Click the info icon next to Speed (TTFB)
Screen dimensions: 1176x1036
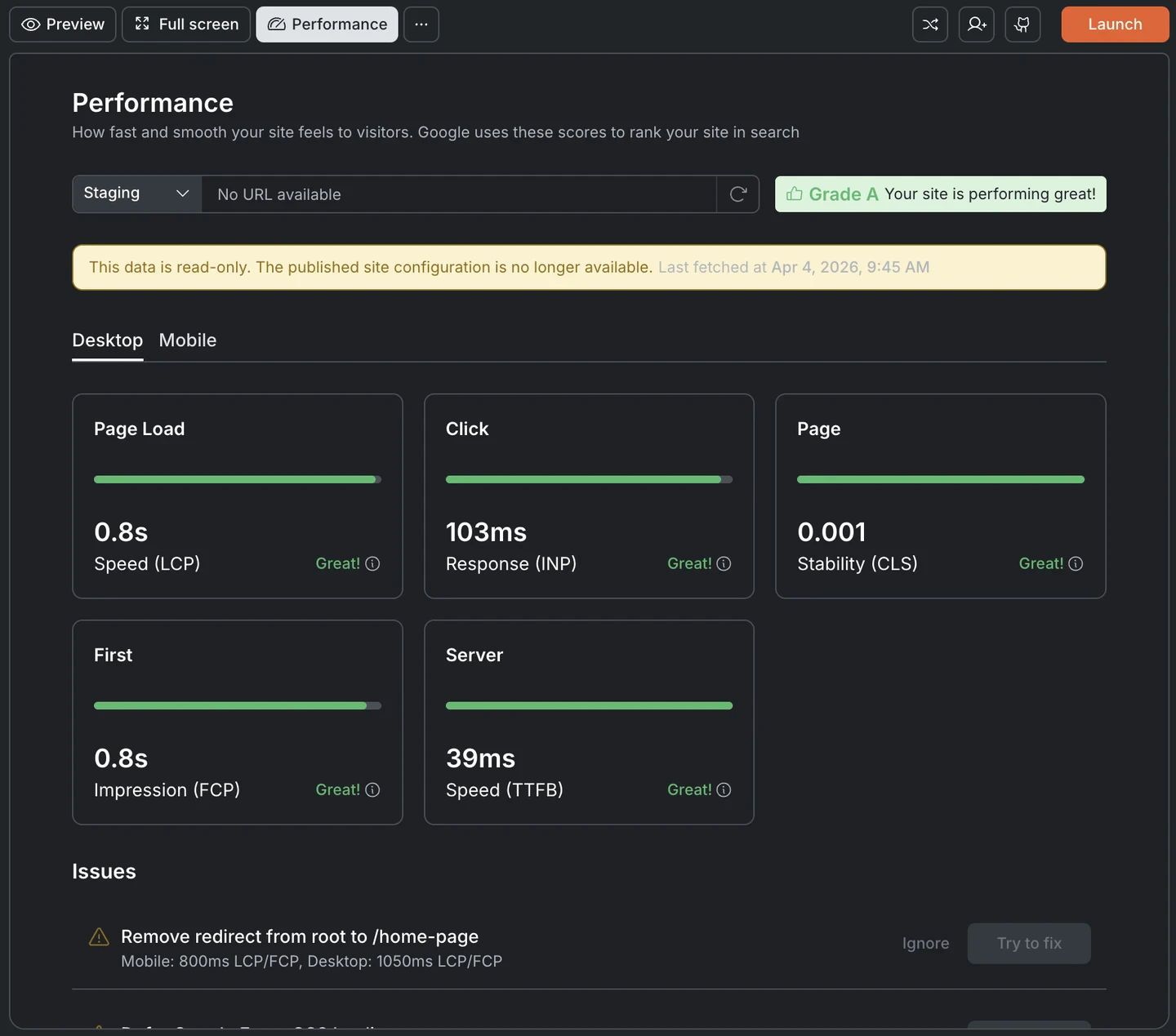pyautogui.click(x=724, y=789)
